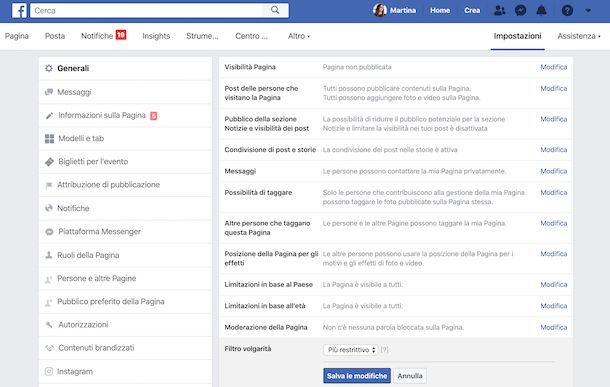Image resolution: width=610 pixels, height=387 pixels.
Task: Click Modifica for Post delle persone che visitano
Action: pos(554,88)
